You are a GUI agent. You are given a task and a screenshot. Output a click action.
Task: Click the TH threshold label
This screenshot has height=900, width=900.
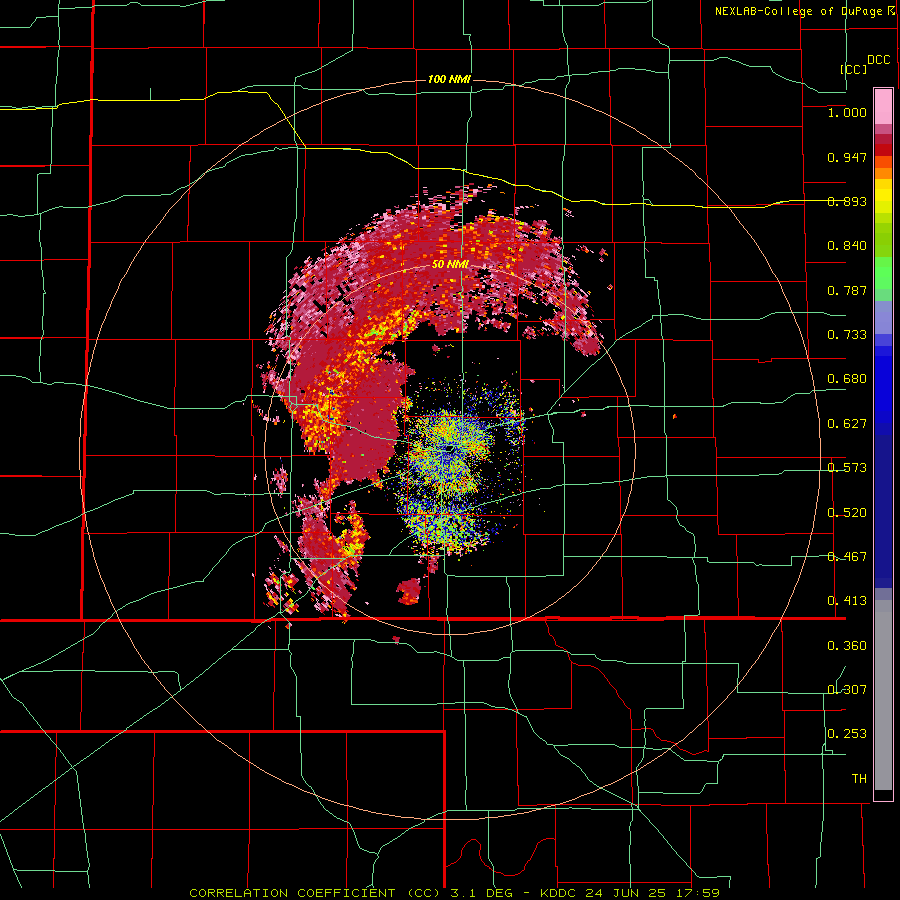click(859, 779)
